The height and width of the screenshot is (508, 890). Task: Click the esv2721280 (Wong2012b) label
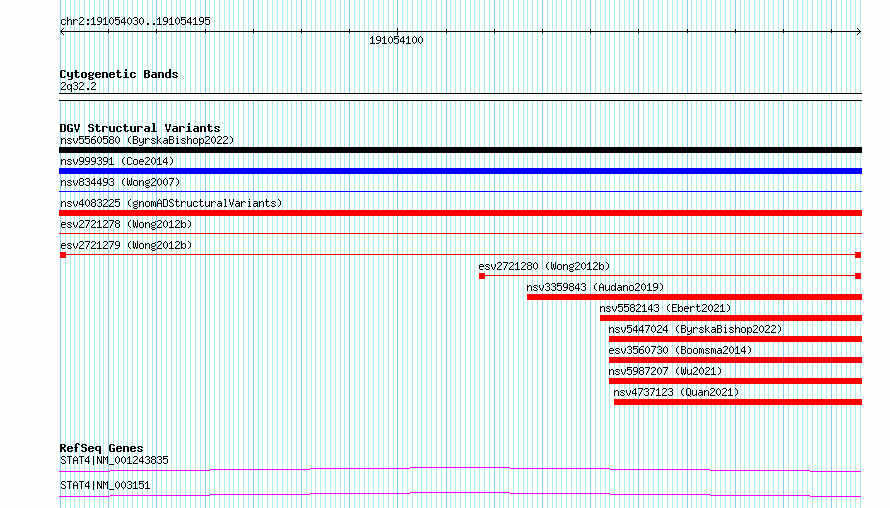tap(544, 266)
